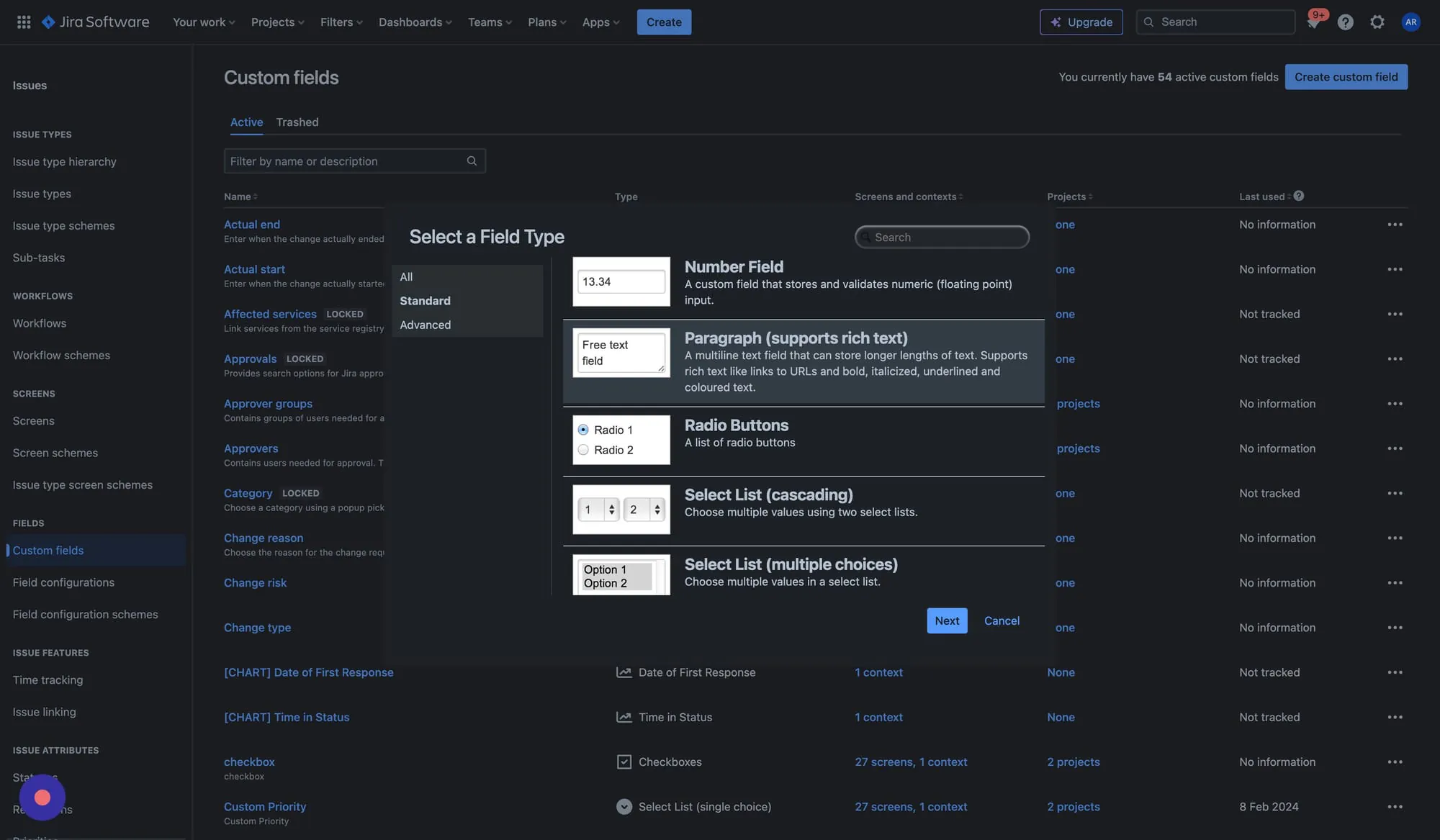Expand the Projects menu dropdown
Image resolution: width=1440 pixels, height=840 pixels.
tap(277, 22)
